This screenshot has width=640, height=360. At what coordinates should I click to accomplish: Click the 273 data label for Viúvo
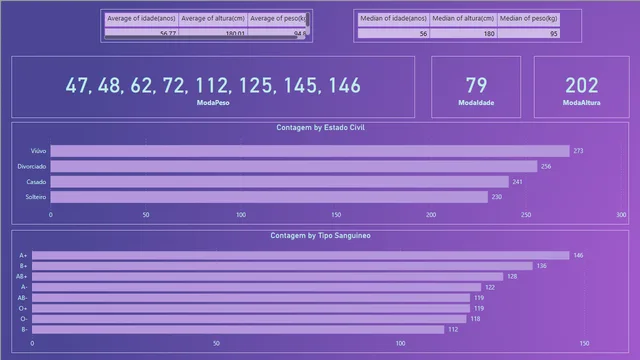pyautogui.click(x=578, y=151)
